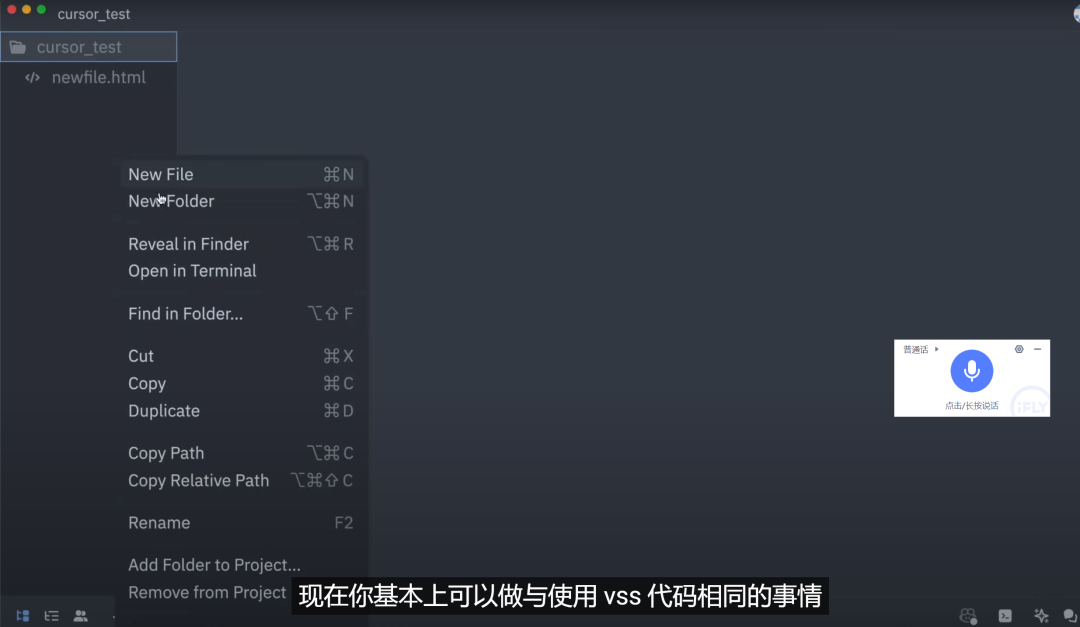Expand the 普通话 language dropdown
The height and width of the screenshot is (627, 1080).
click(921, 349)
